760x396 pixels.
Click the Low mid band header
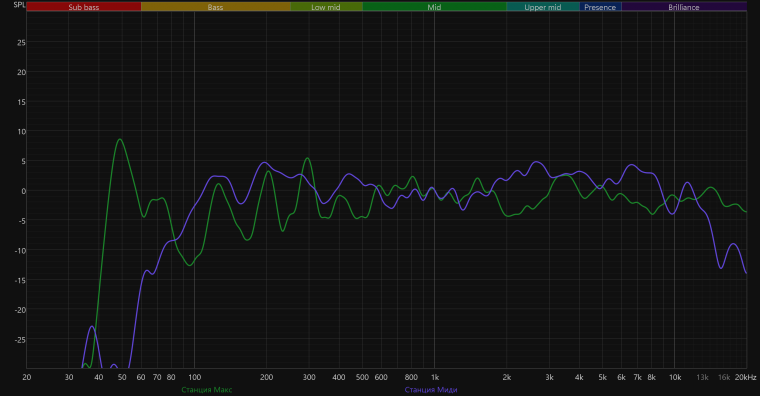click(x=326, y=7)
